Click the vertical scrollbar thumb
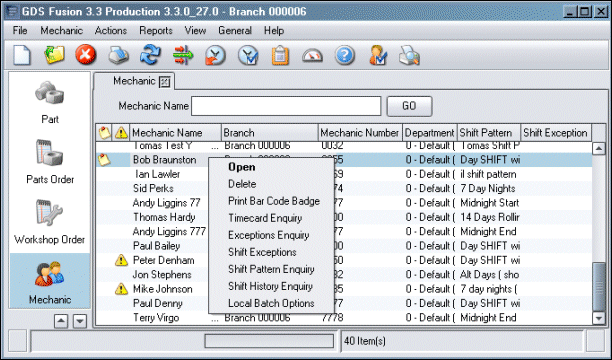The image size is (612, 360). click(599, 287)
